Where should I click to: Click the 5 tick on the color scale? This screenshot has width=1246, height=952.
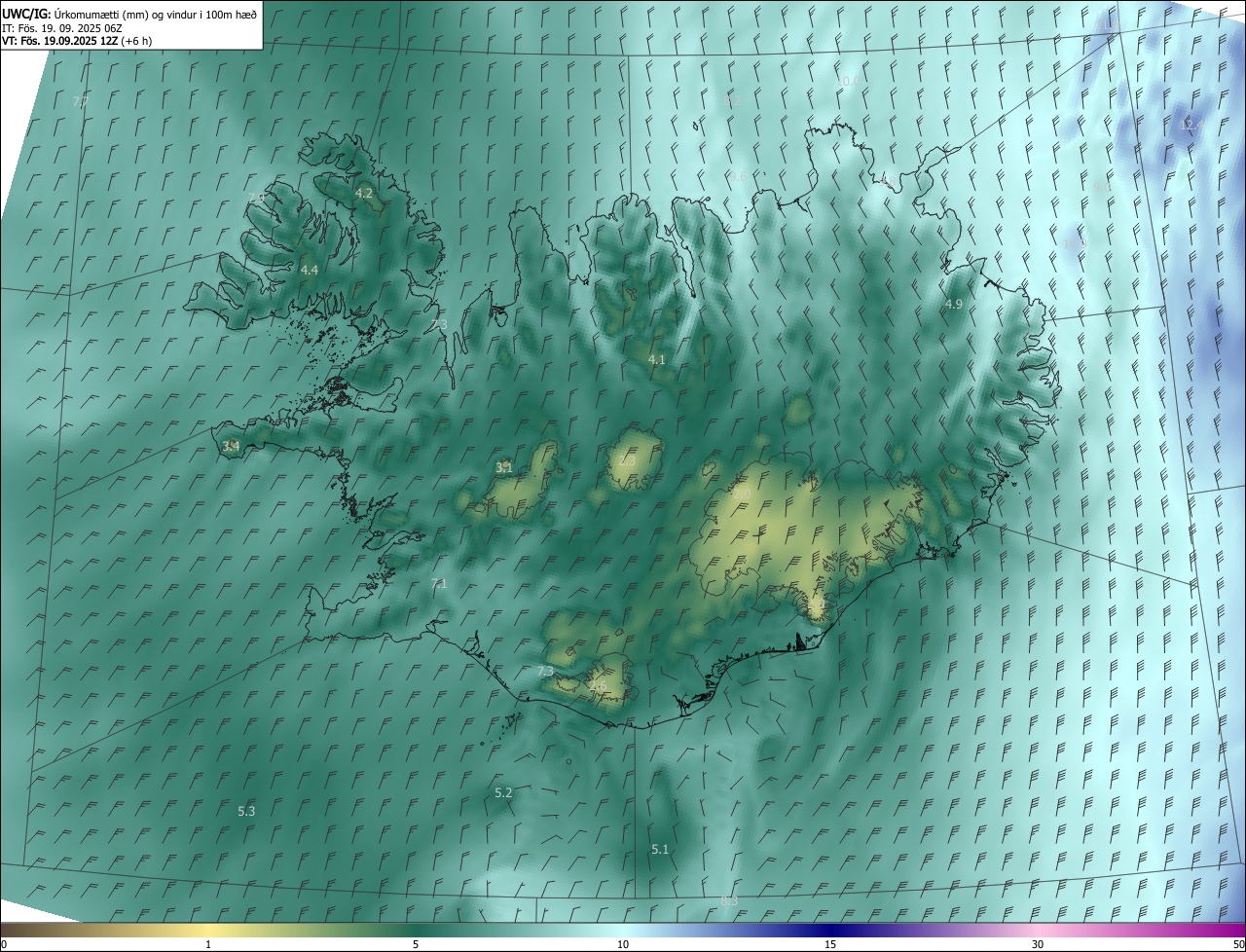tap(416, 944)
